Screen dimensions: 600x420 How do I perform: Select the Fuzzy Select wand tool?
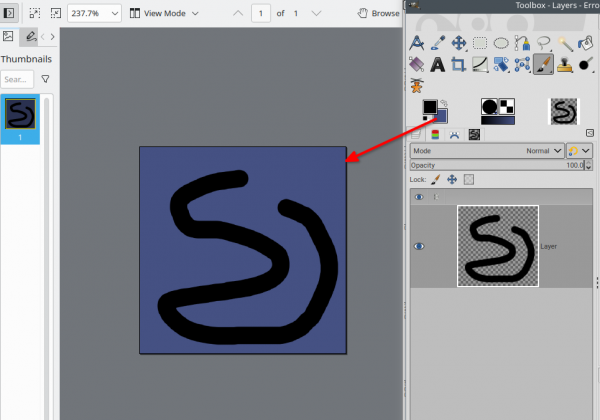pos(565,43)
